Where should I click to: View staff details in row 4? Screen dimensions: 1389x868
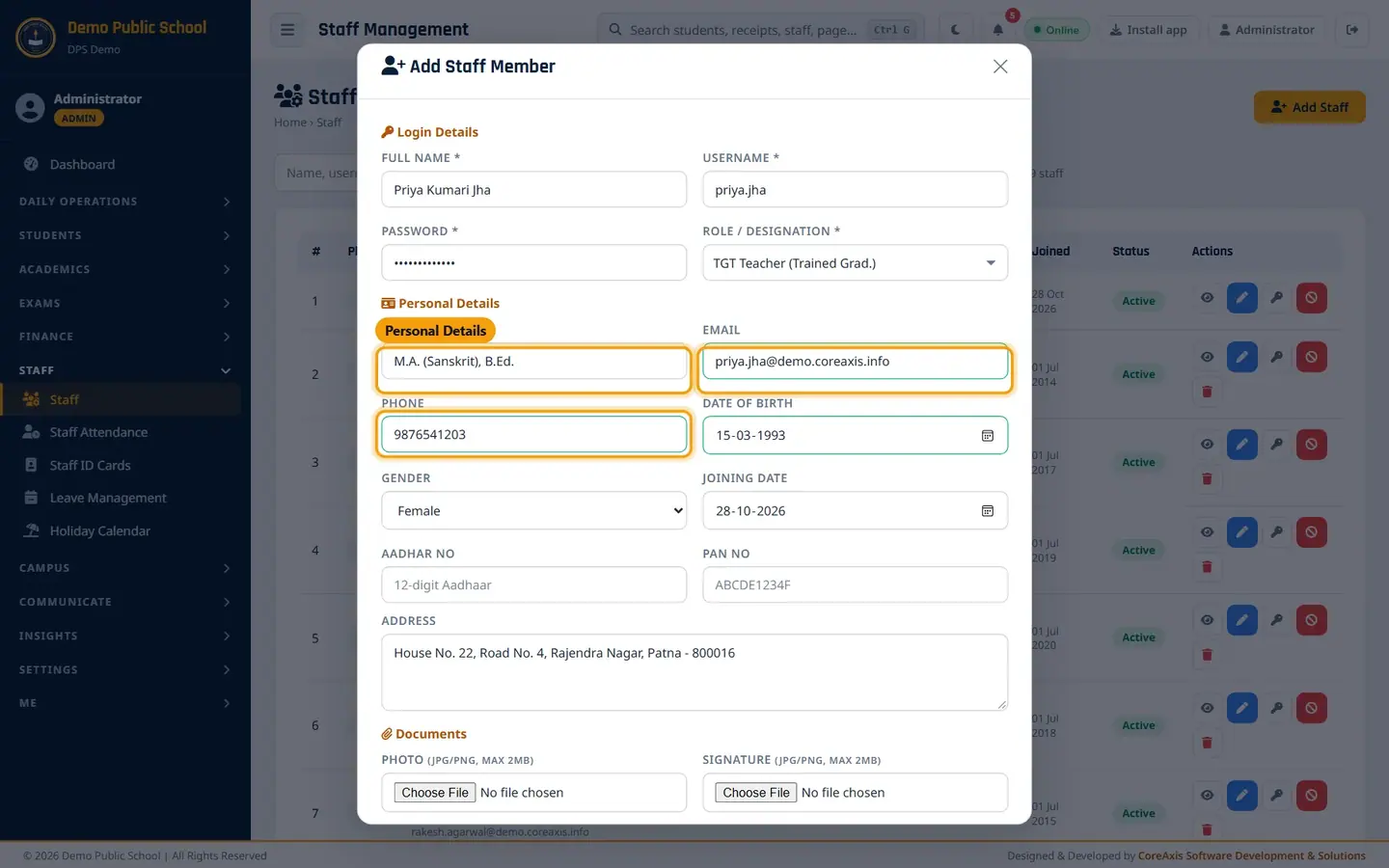point(1207,532)
